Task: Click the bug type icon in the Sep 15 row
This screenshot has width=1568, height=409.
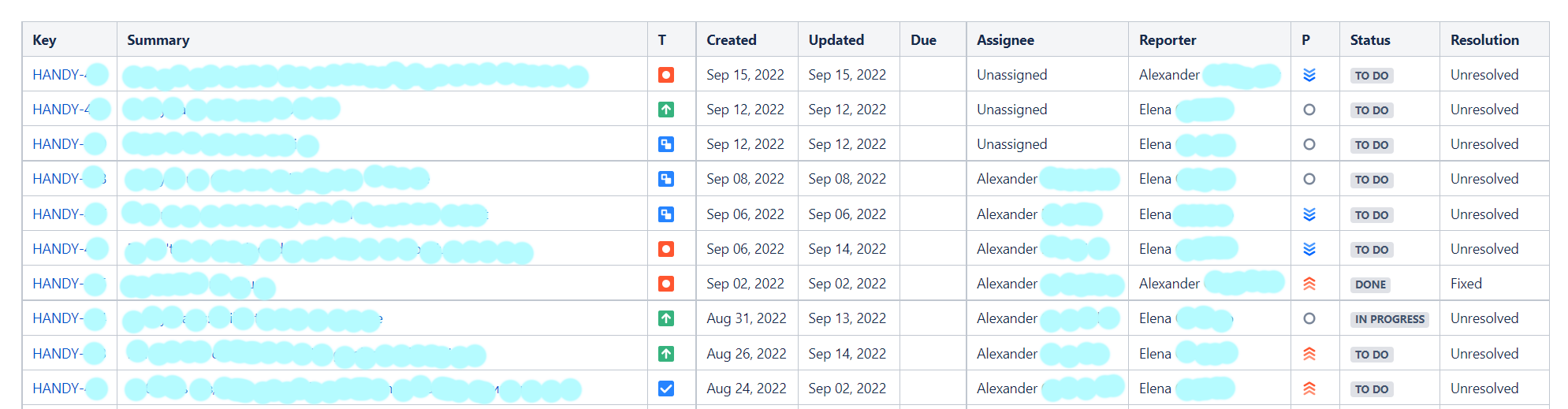Action: (666, 75)
